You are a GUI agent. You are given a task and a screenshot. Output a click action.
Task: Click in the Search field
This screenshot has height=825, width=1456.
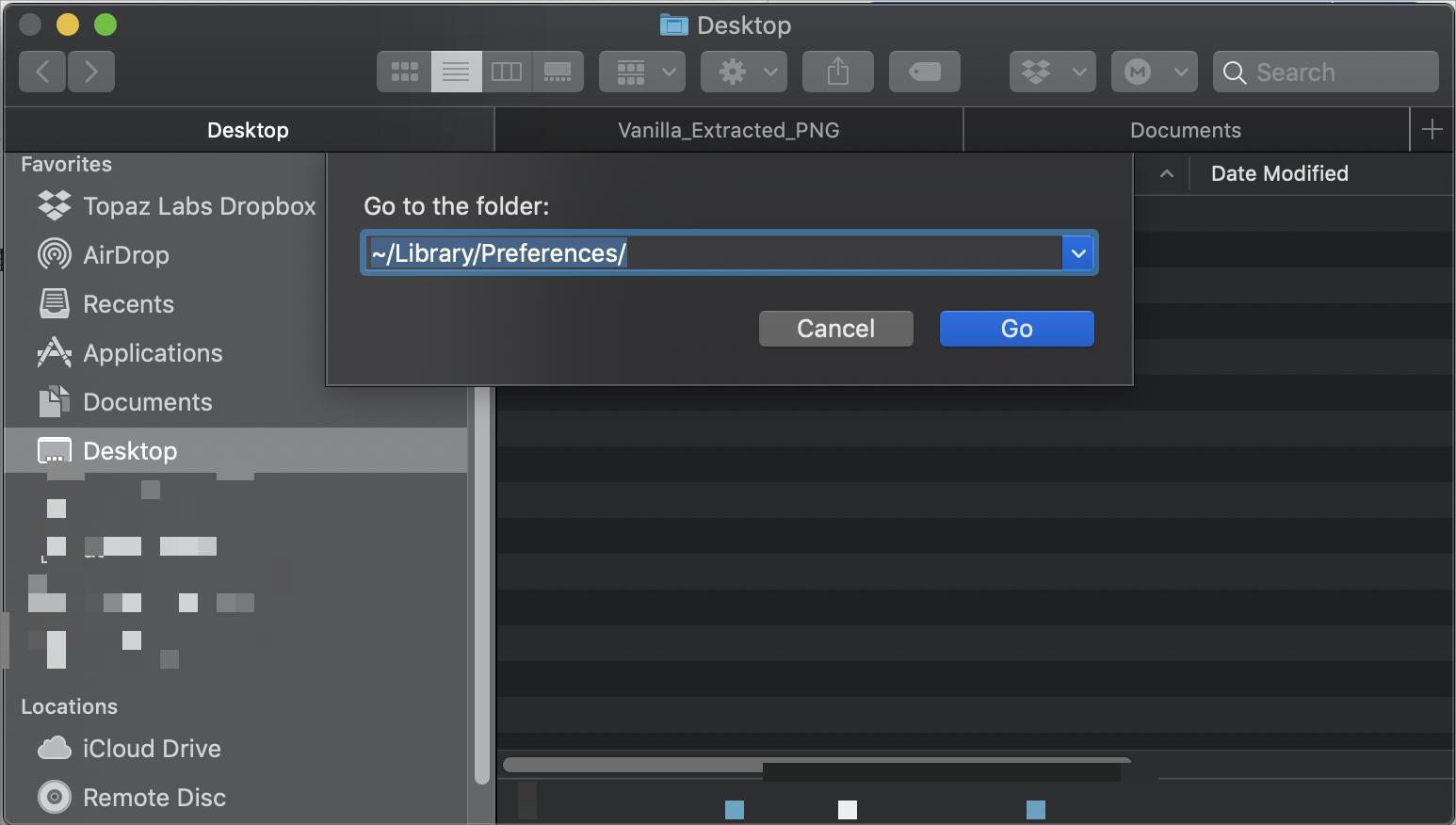1337,72
